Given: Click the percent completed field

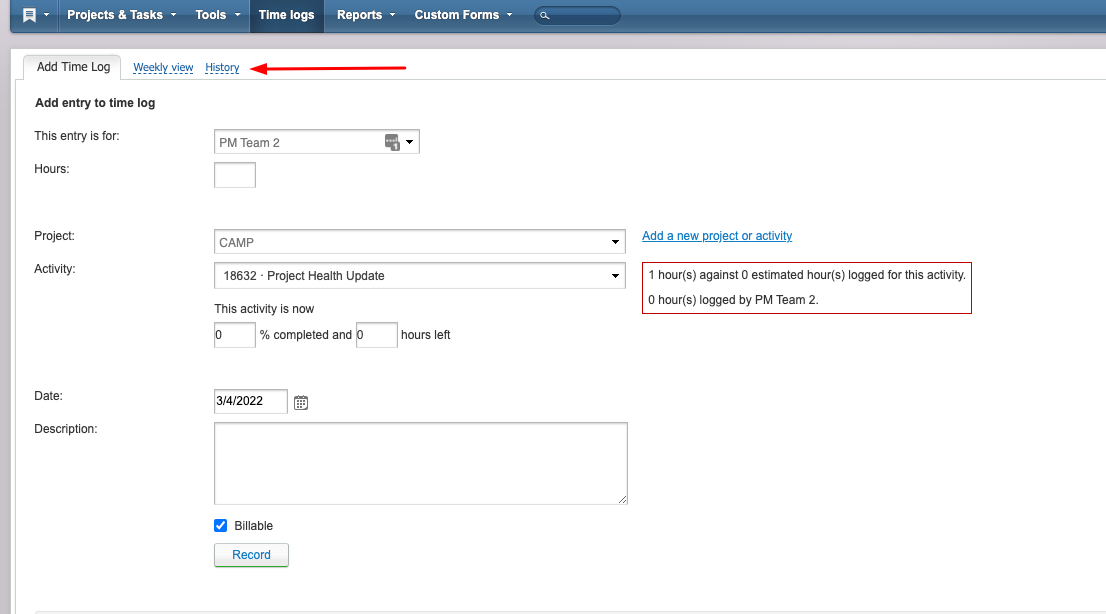Looking at the screenshot, I should point(235,335).
